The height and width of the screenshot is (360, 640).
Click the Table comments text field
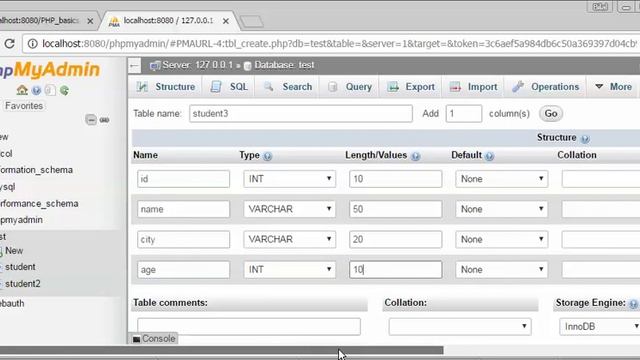click(249, 327)
